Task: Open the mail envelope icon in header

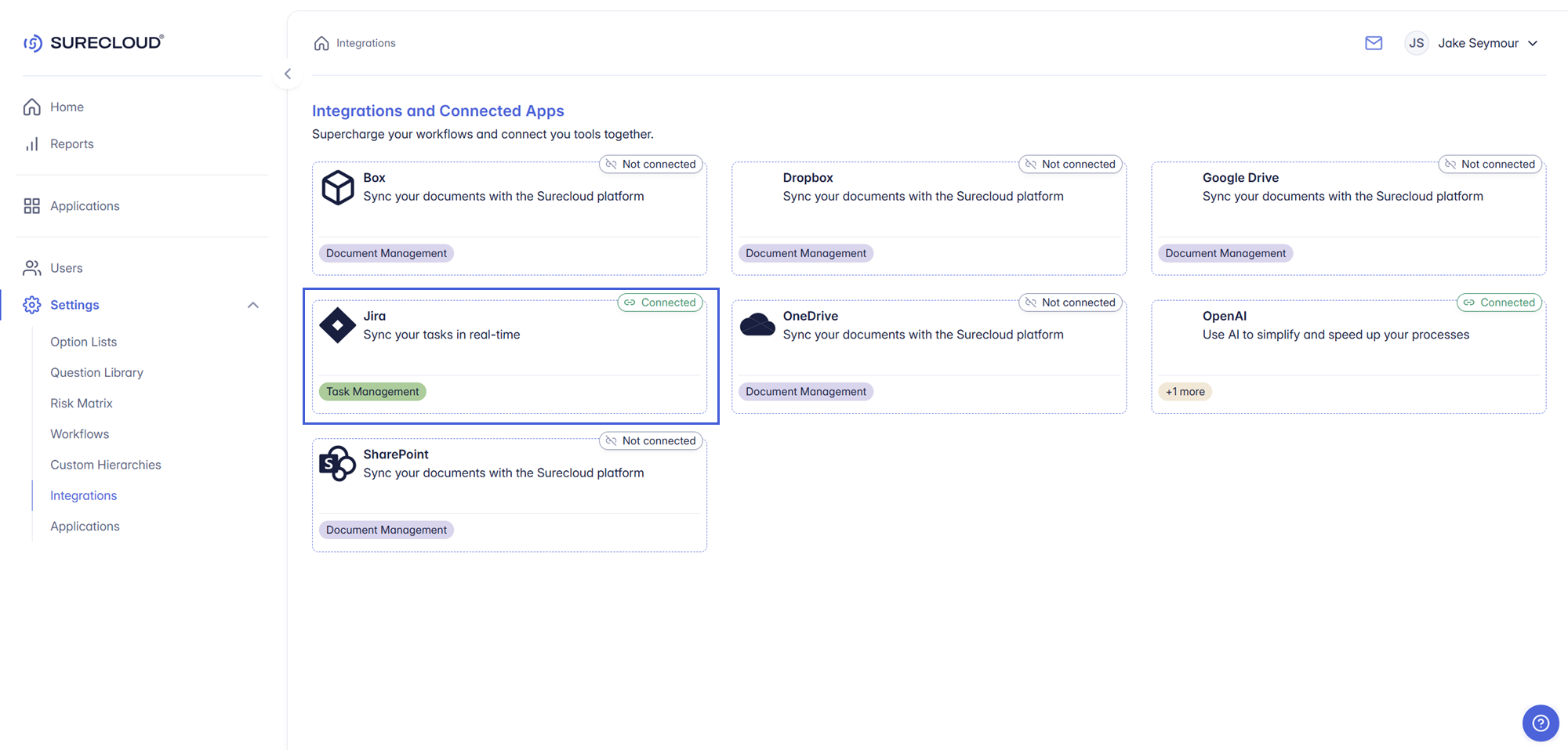Action: [x=1374, y=43]
